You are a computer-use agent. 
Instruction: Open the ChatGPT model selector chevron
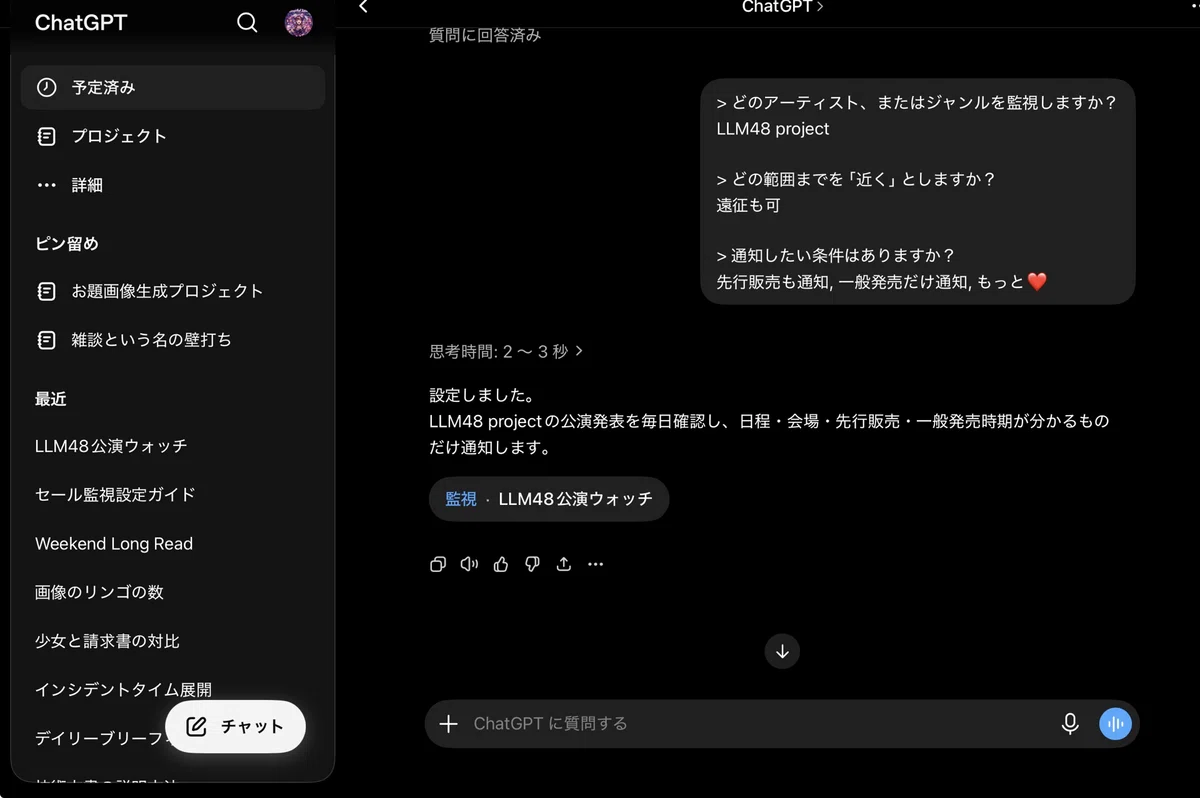(x=820, y=7)
